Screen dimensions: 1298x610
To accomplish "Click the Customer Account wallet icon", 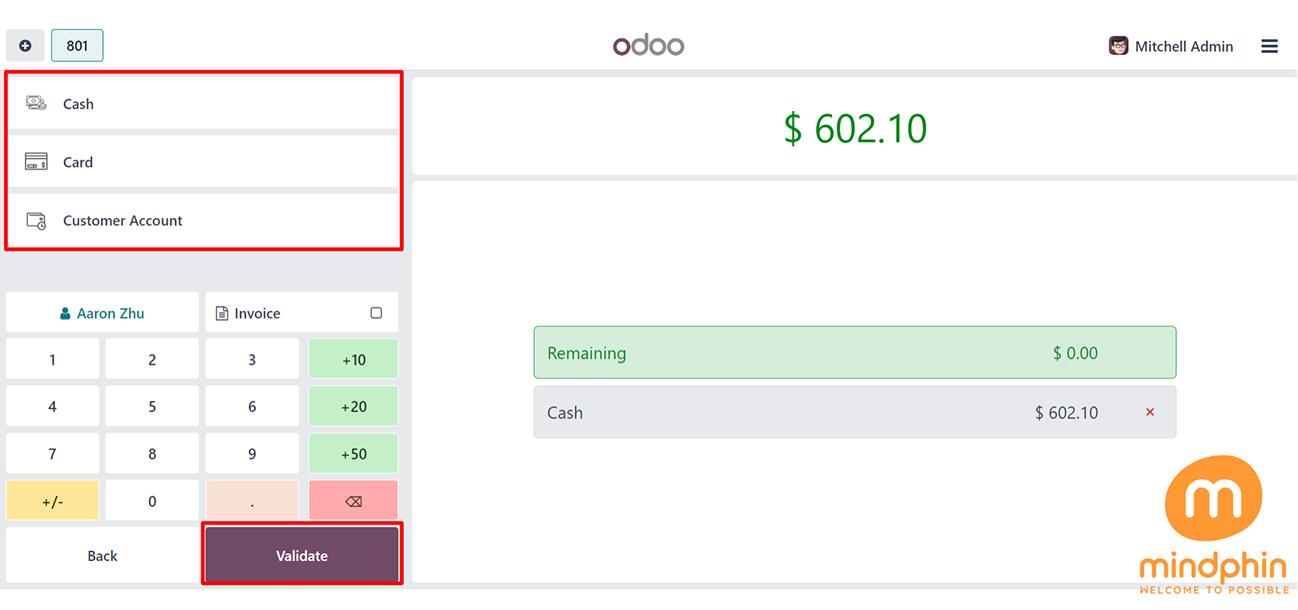I will [x=36, y=221].
